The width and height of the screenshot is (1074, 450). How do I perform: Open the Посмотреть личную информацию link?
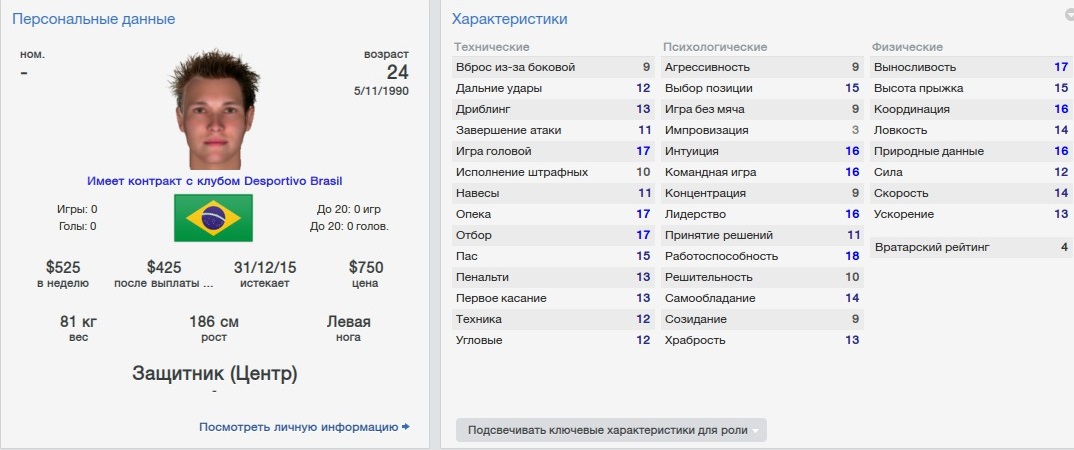(x=304, y=427)
